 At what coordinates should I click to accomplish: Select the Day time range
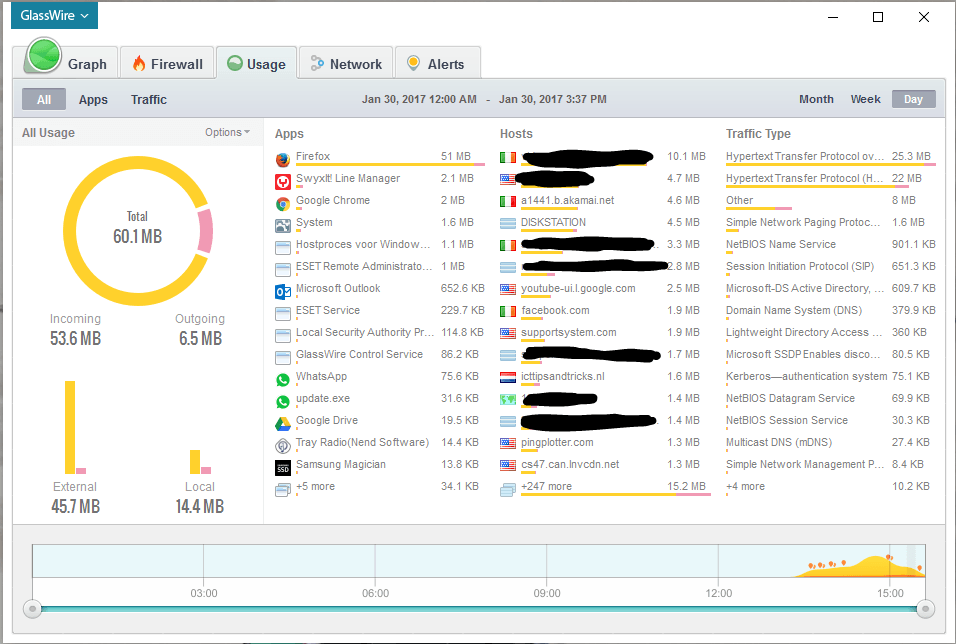click(913, 99)
